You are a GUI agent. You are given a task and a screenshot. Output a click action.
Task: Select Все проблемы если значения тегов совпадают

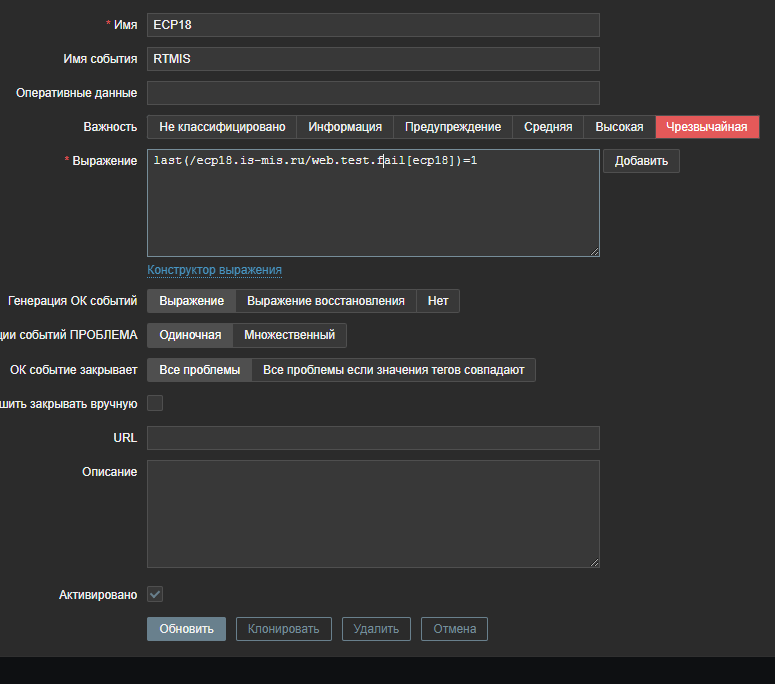[x=394, y=370]
